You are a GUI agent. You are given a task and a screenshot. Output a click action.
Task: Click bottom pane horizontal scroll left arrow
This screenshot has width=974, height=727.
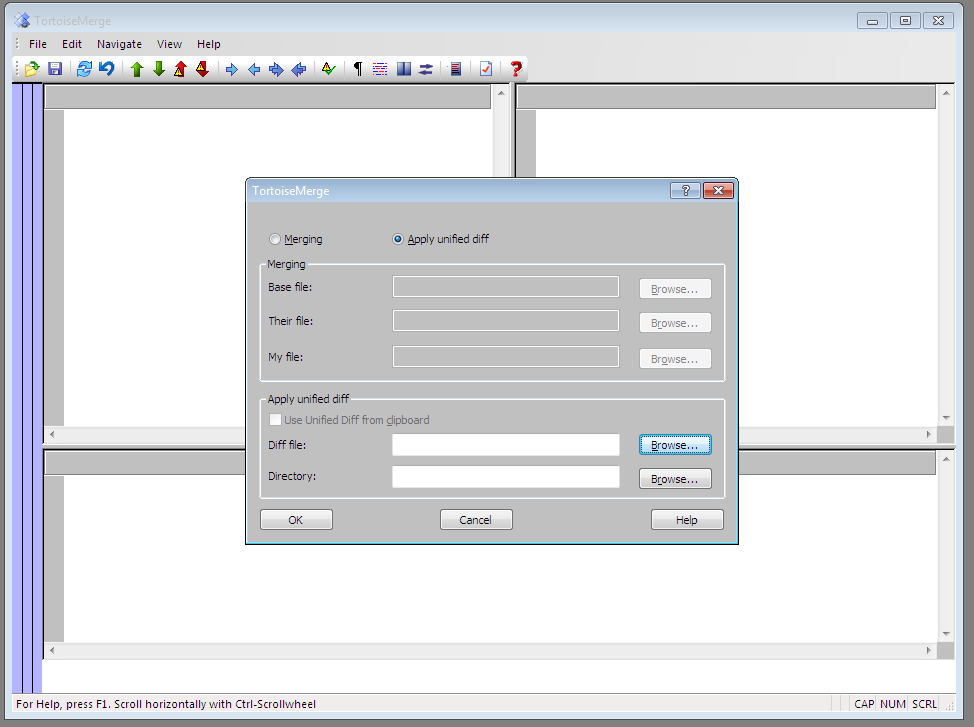52,651
